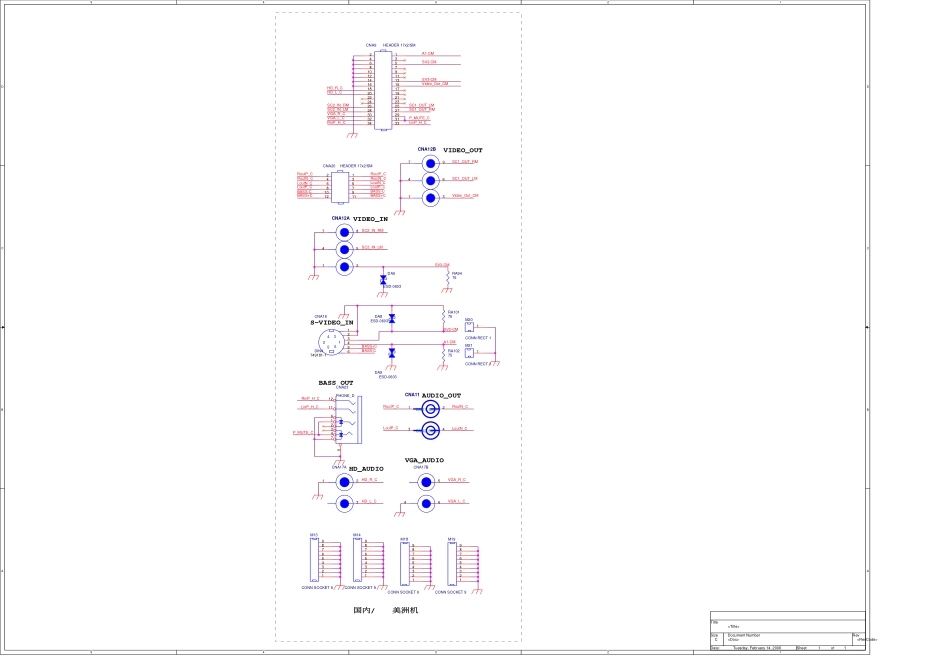Click the AUDIO_OUT section heading

441,395
